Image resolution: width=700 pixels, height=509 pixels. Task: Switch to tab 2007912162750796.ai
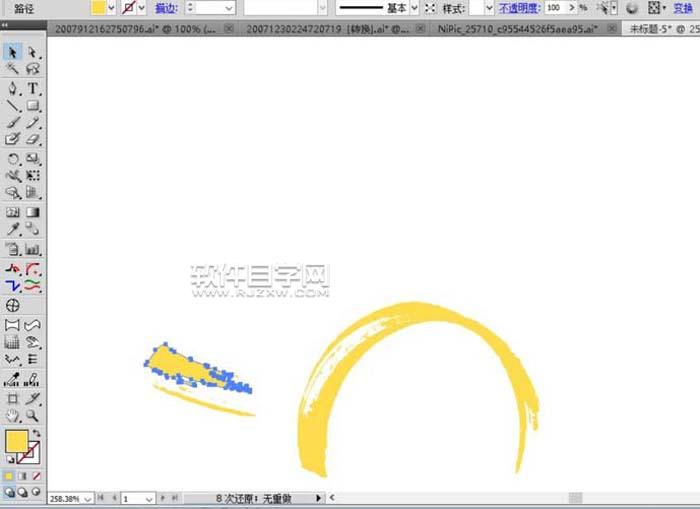coord(135,29)
